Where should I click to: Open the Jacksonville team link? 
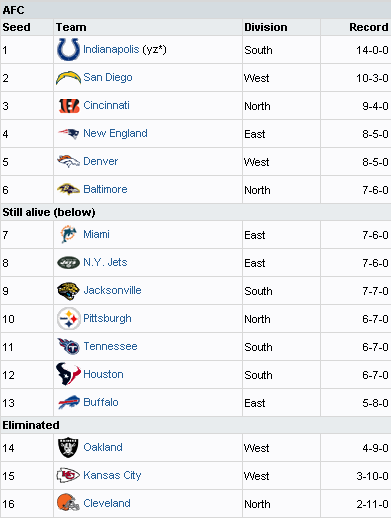tap(112, 290)
